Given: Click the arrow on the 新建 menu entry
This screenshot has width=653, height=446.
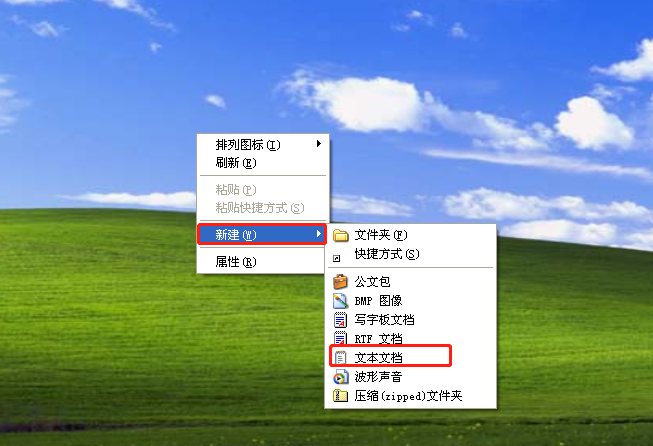Looking at the screenshot, I should click(x=319, y=234).
